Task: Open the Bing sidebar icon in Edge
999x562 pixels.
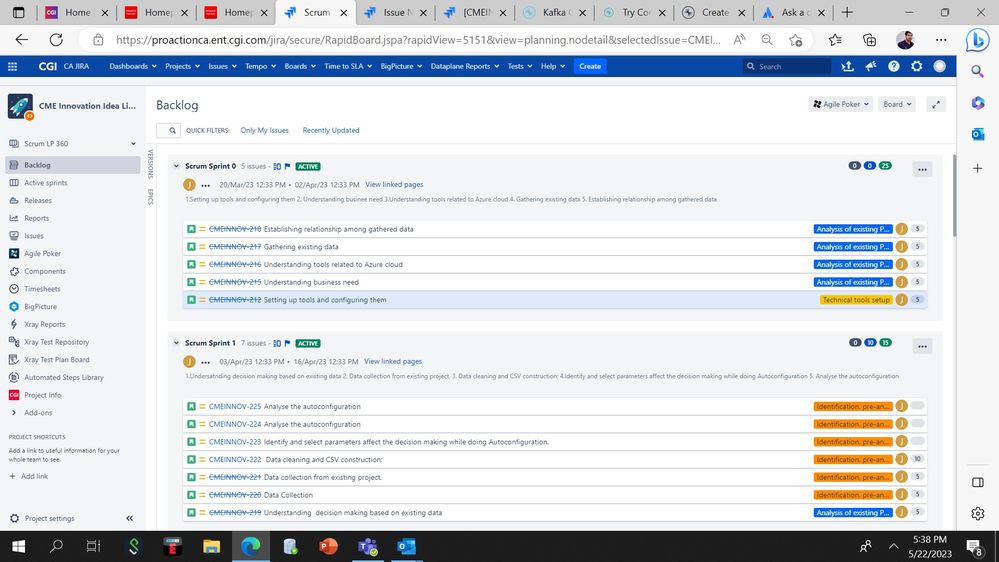Action: (977, 40)
